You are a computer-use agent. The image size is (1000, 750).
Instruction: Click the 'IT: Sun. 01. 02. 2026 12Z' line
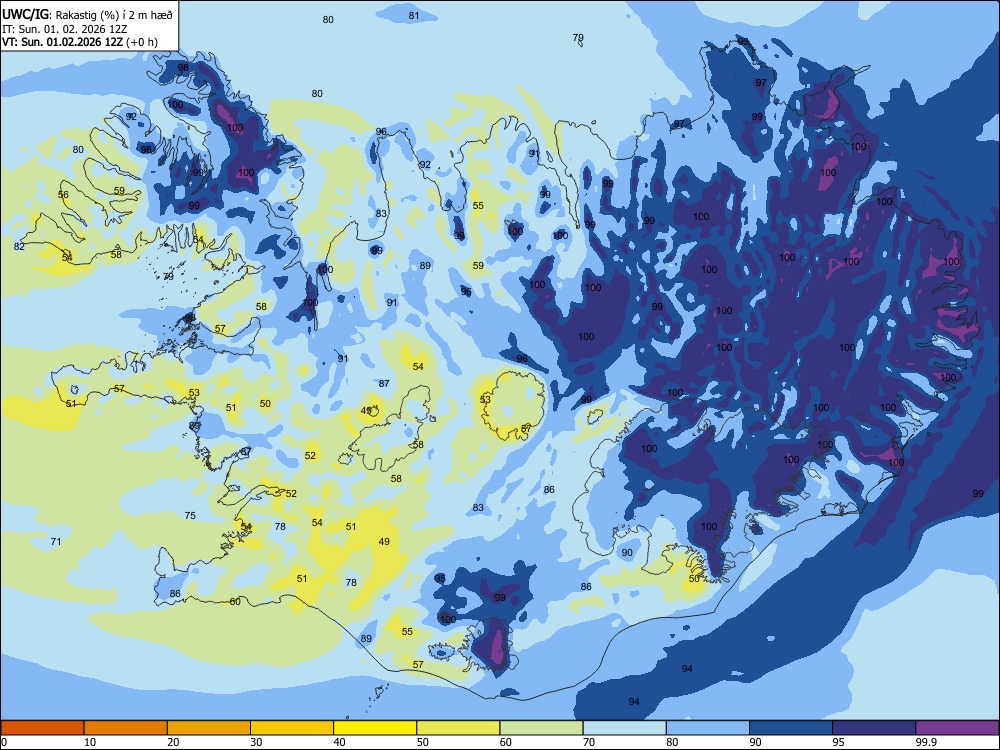(64, 29)
